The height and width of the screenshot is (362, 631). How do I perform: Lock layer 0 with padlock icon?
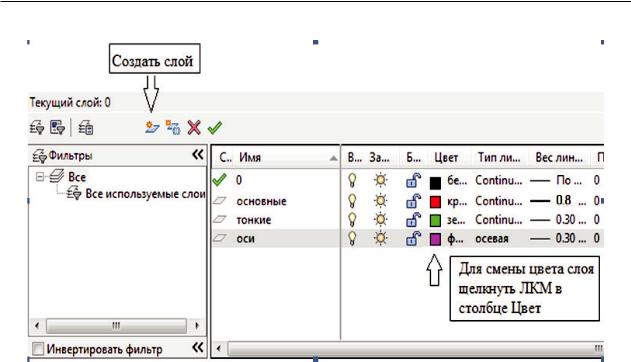[413, 180]
